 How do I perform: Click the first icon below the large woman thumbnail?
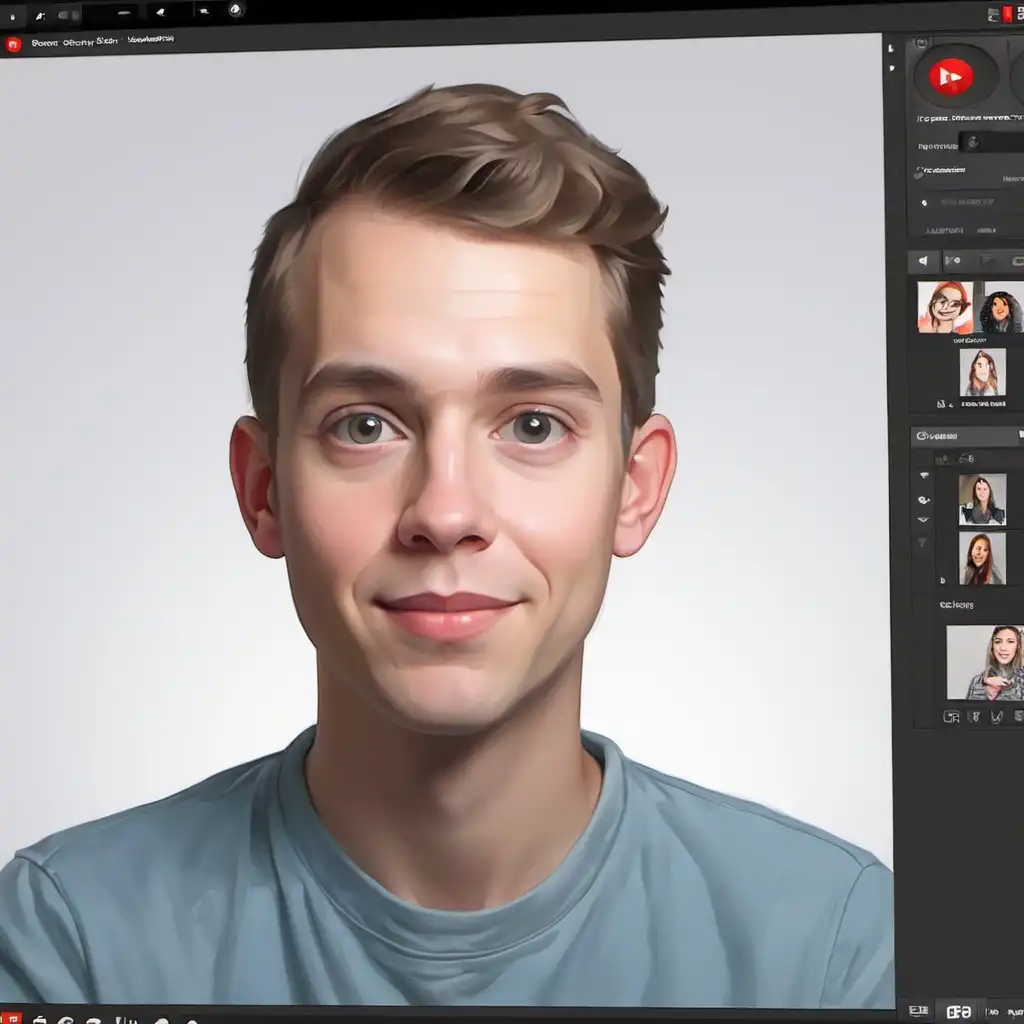point(951,716)
